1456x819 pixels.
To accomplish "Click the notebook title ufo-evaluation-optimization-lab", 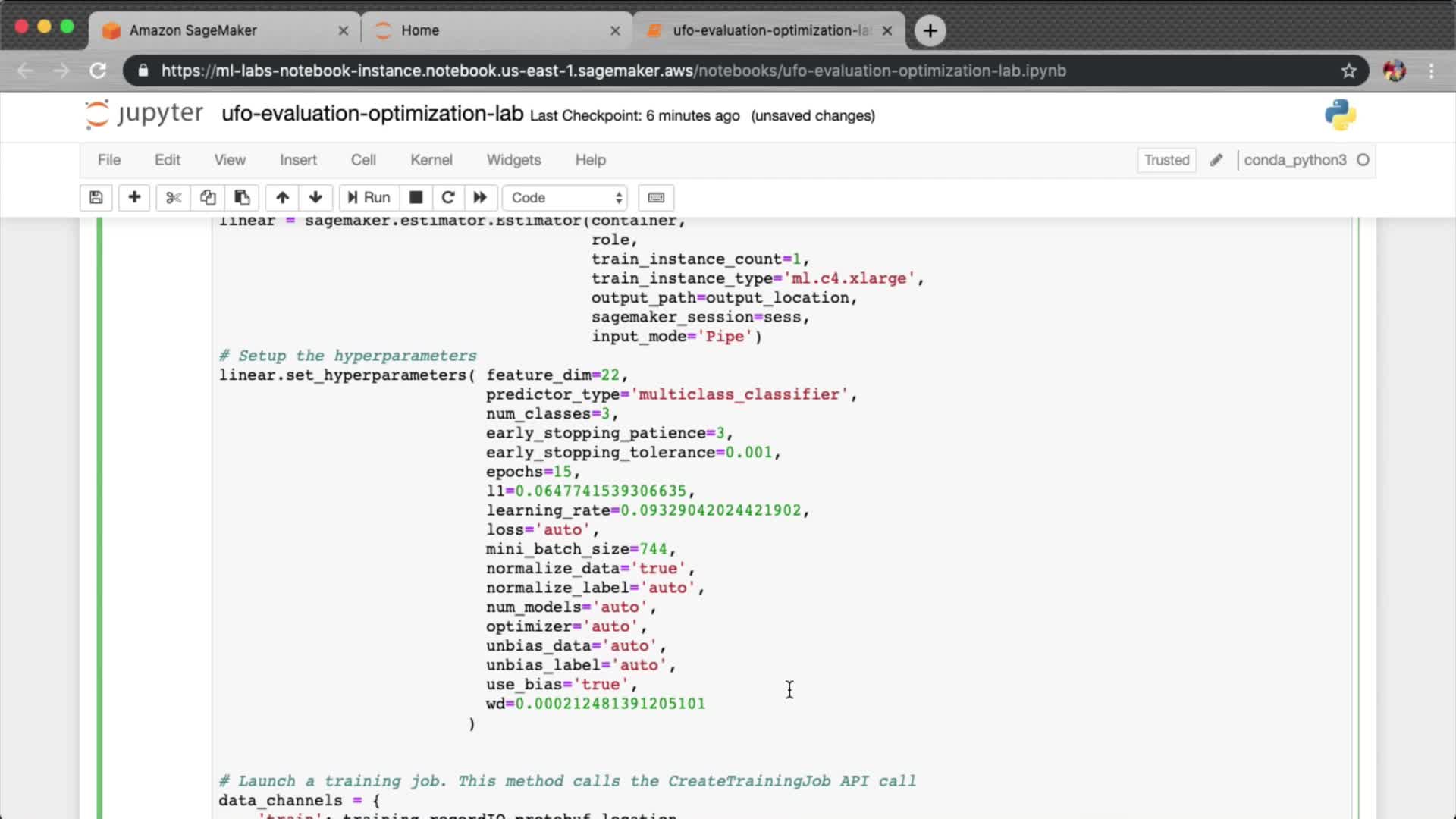I will pos(372,114).
